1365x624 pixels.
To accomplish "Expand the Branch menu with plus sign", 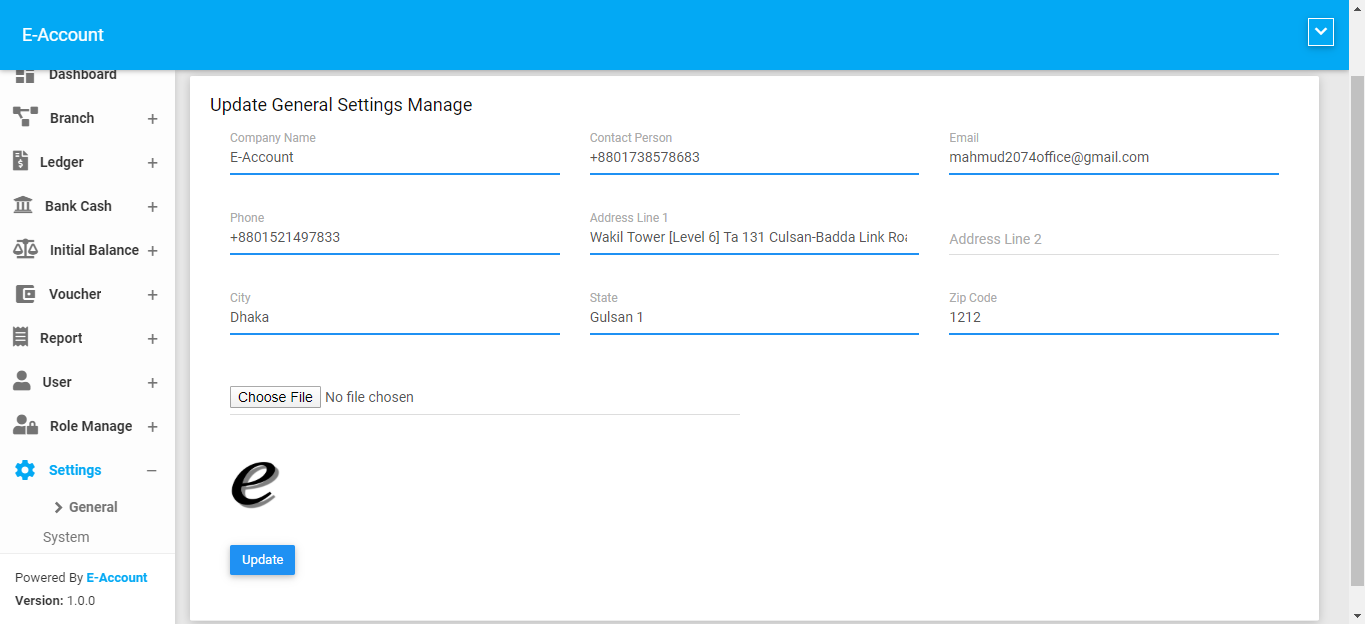I will pyautogui.click(x=152, y=119).
